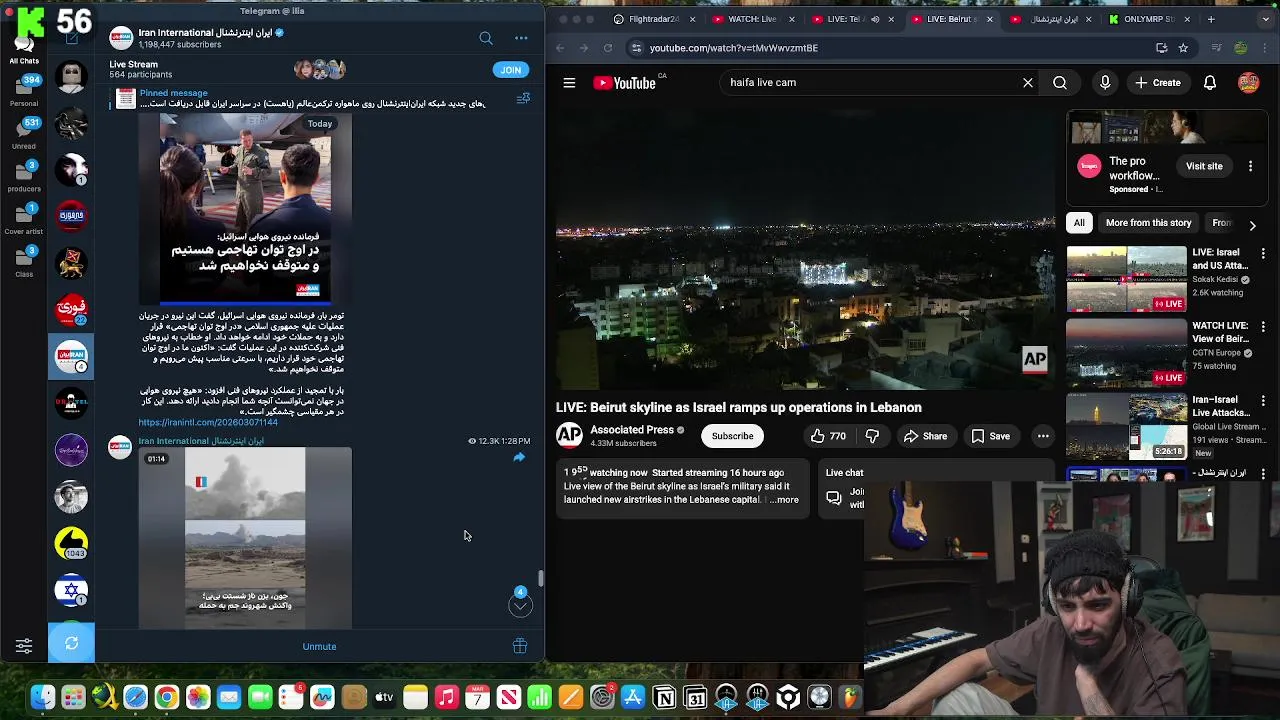Open video more actions ellipsis

[x=1043, y=436]
